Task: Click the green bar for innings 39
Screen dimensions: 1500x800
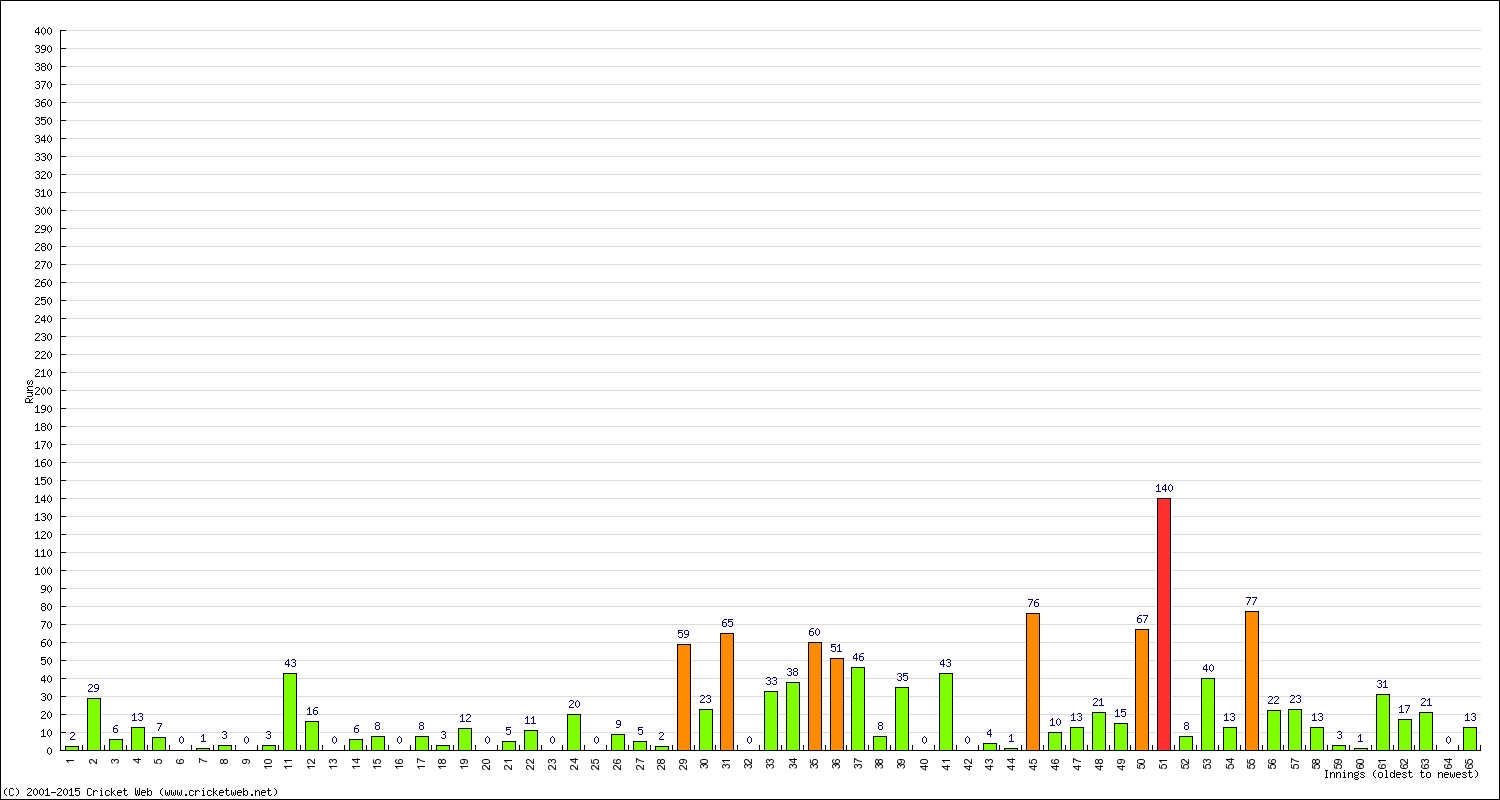Action: (x=902, y=719)
